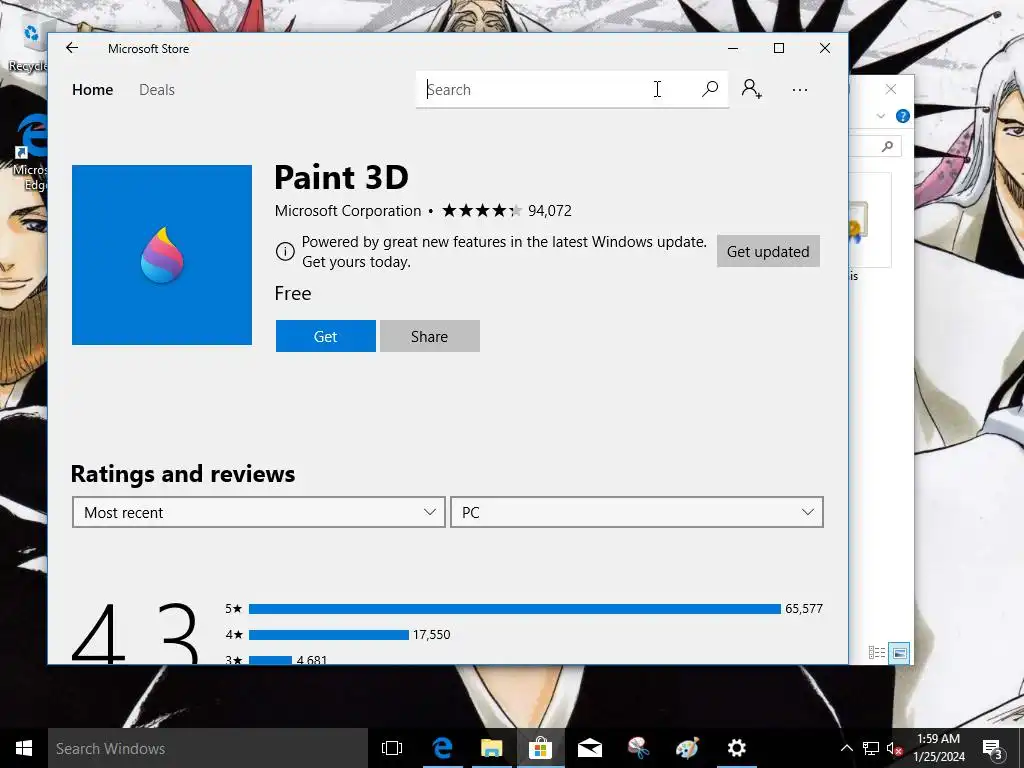This screenshot has width=1024, height=768.
Task: Open Microsoft Edge from the taskbar
Action: (x=442, y=748)
